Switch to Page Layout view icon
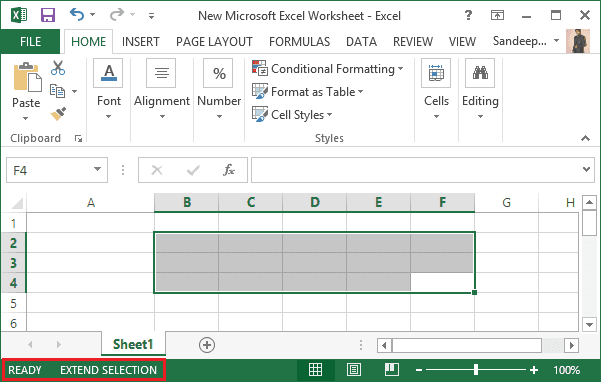 coord(354,370)
